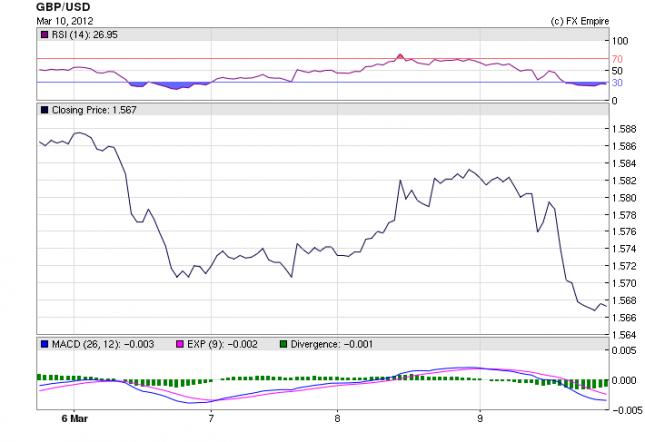
Task: Click the 9 date axis label
Action: coord(480,419)
